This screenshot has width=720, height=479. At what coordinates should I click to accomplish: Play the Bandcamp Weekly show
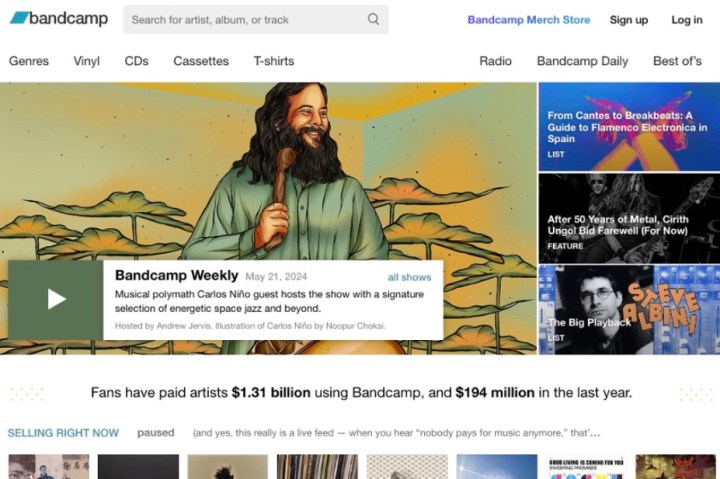(x=56, y=299)
